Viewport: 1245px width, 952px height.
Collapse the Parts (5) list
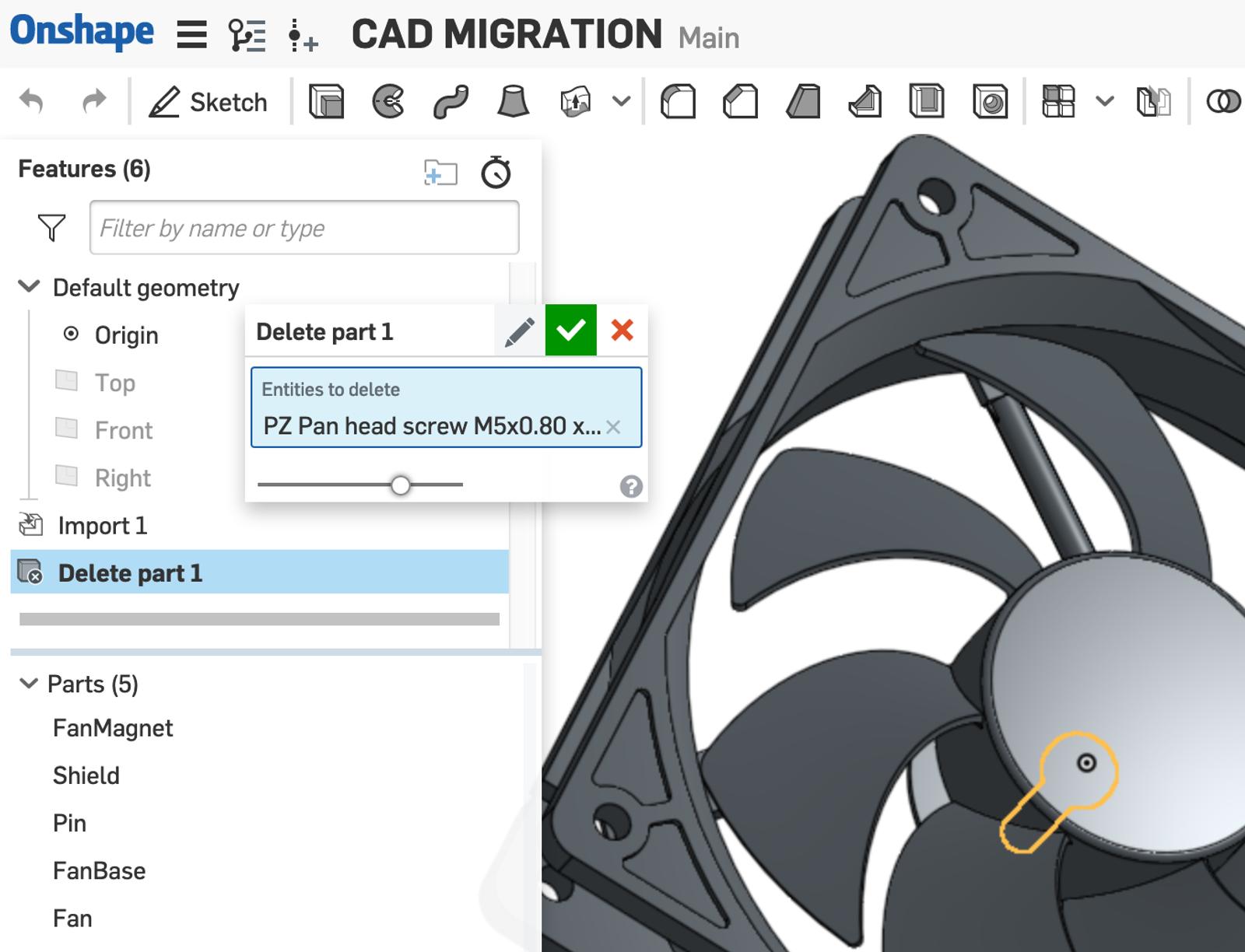(x=29, y=684)
